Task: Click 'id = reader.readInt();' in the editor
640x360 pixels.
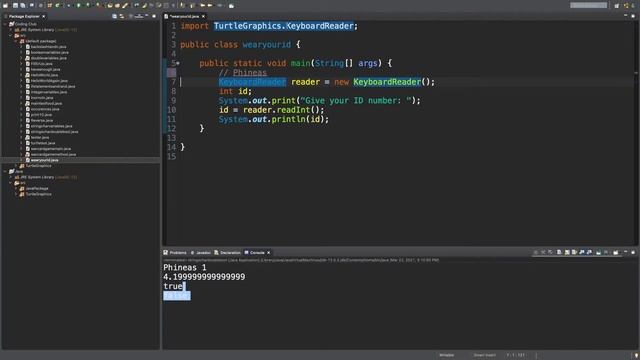Action: (x=271, y=110)
